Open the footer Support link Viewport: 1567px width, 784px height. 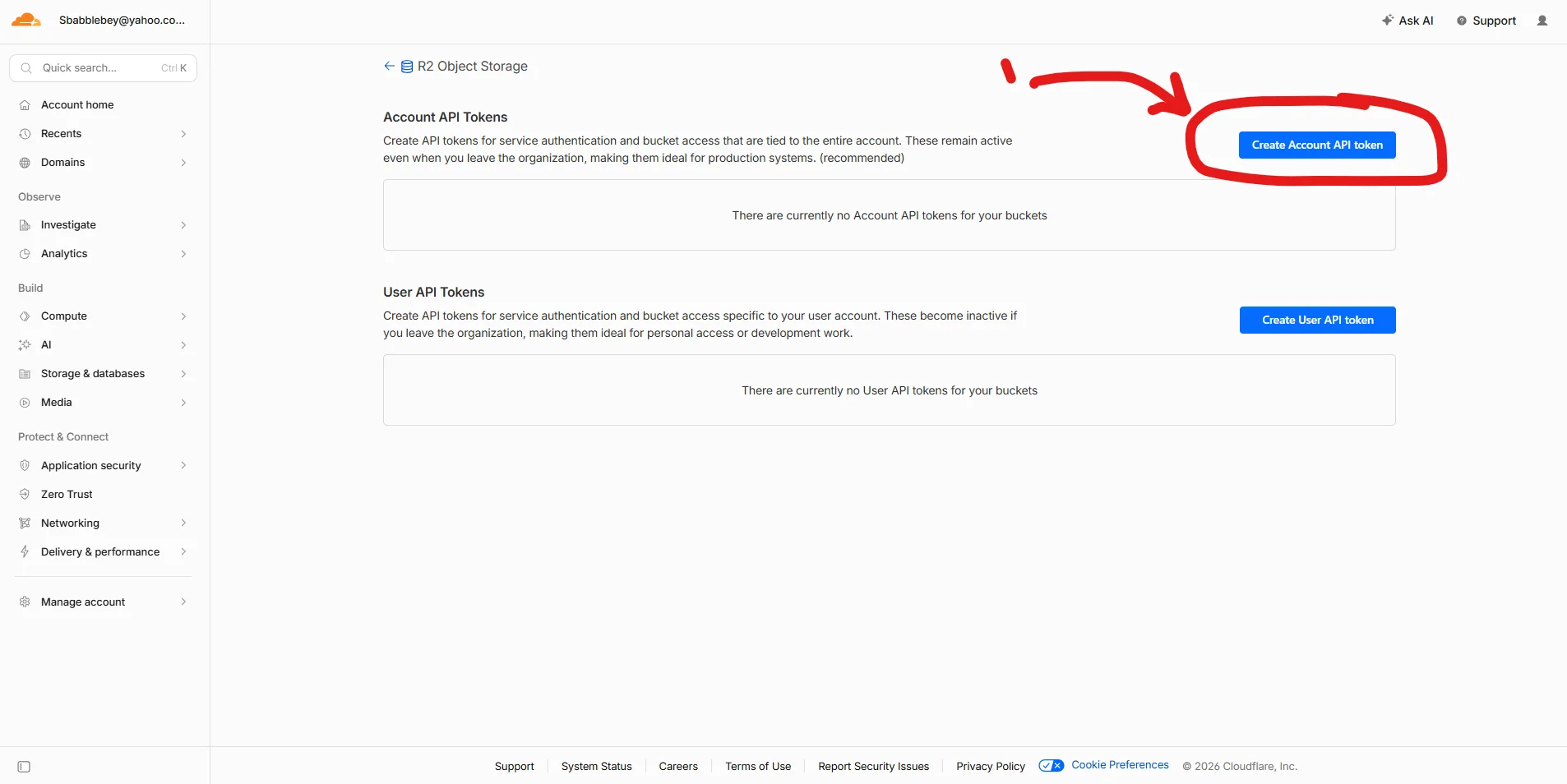tap(514, 766)
